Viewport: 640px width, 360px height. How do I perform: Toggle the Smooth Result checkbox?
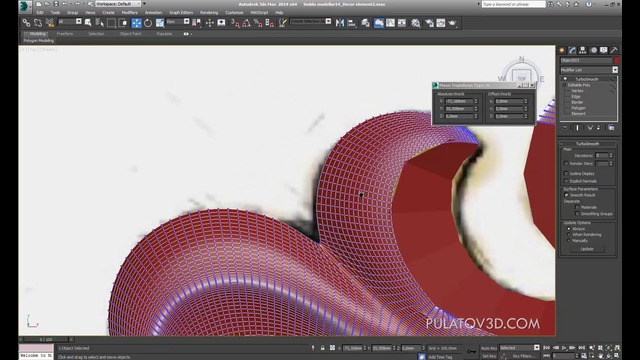566,195
